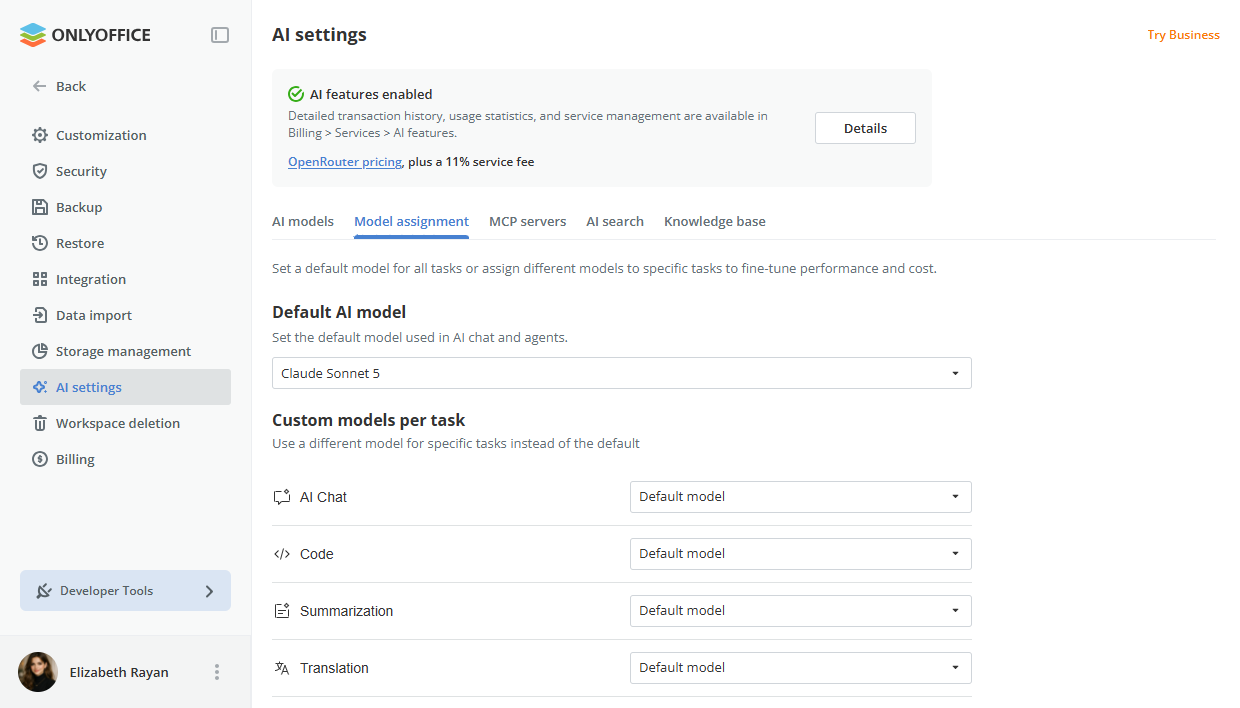Switch to the AI models tab
This screenshot has width=1240, height=708.
[303, 221]
